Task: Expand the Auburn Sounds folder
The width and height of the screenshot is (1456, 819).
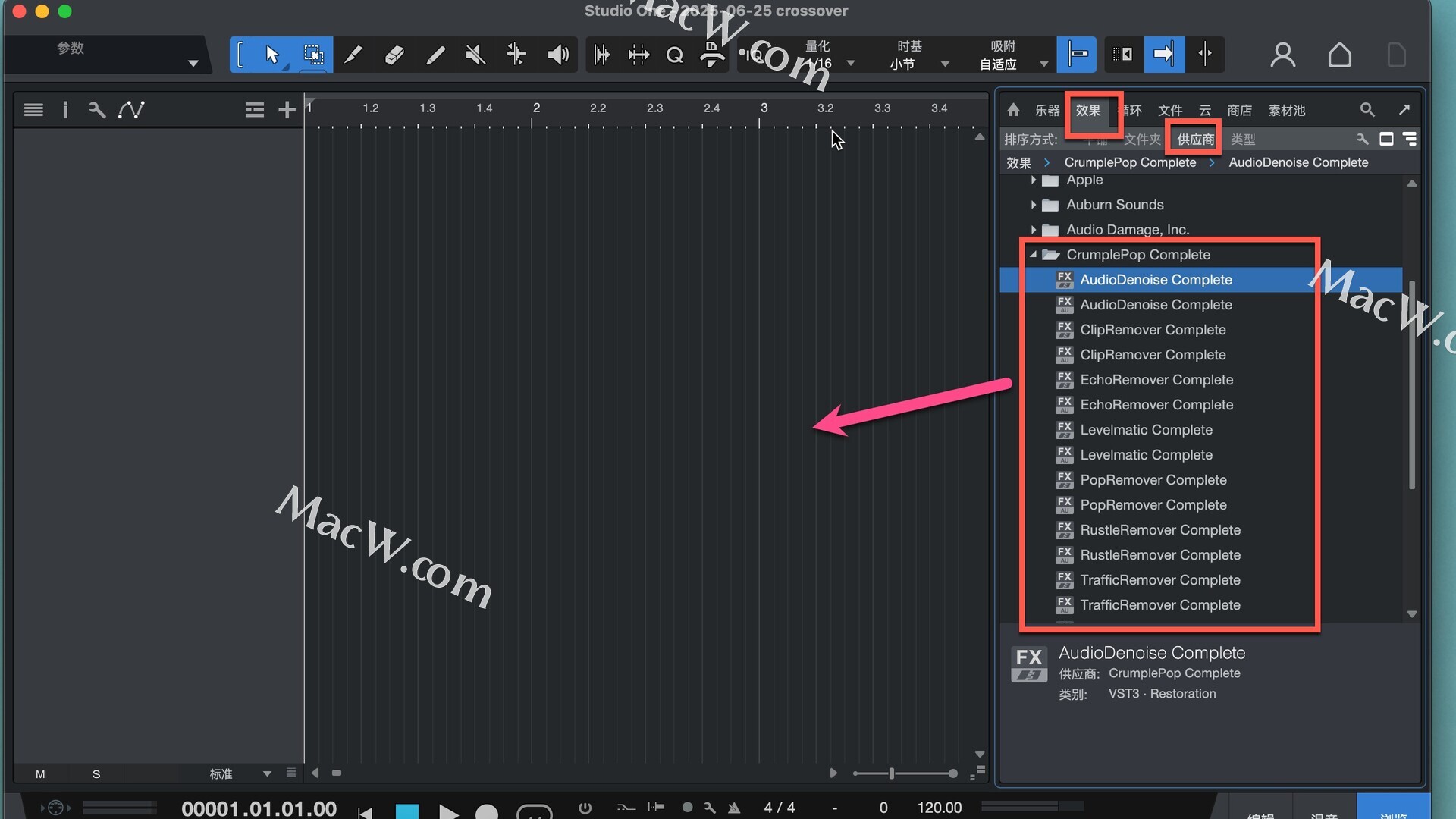Action: tap(1033, 205)
